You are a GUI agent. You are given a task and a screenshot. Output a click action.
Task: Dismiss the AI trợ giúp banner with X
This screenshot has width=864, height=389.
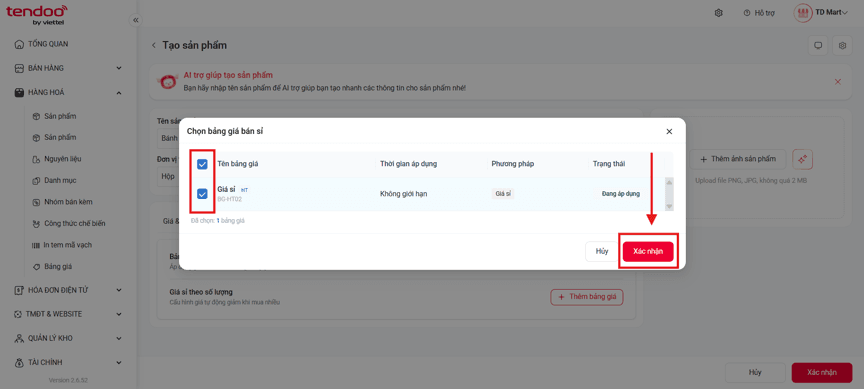[838, 82]
